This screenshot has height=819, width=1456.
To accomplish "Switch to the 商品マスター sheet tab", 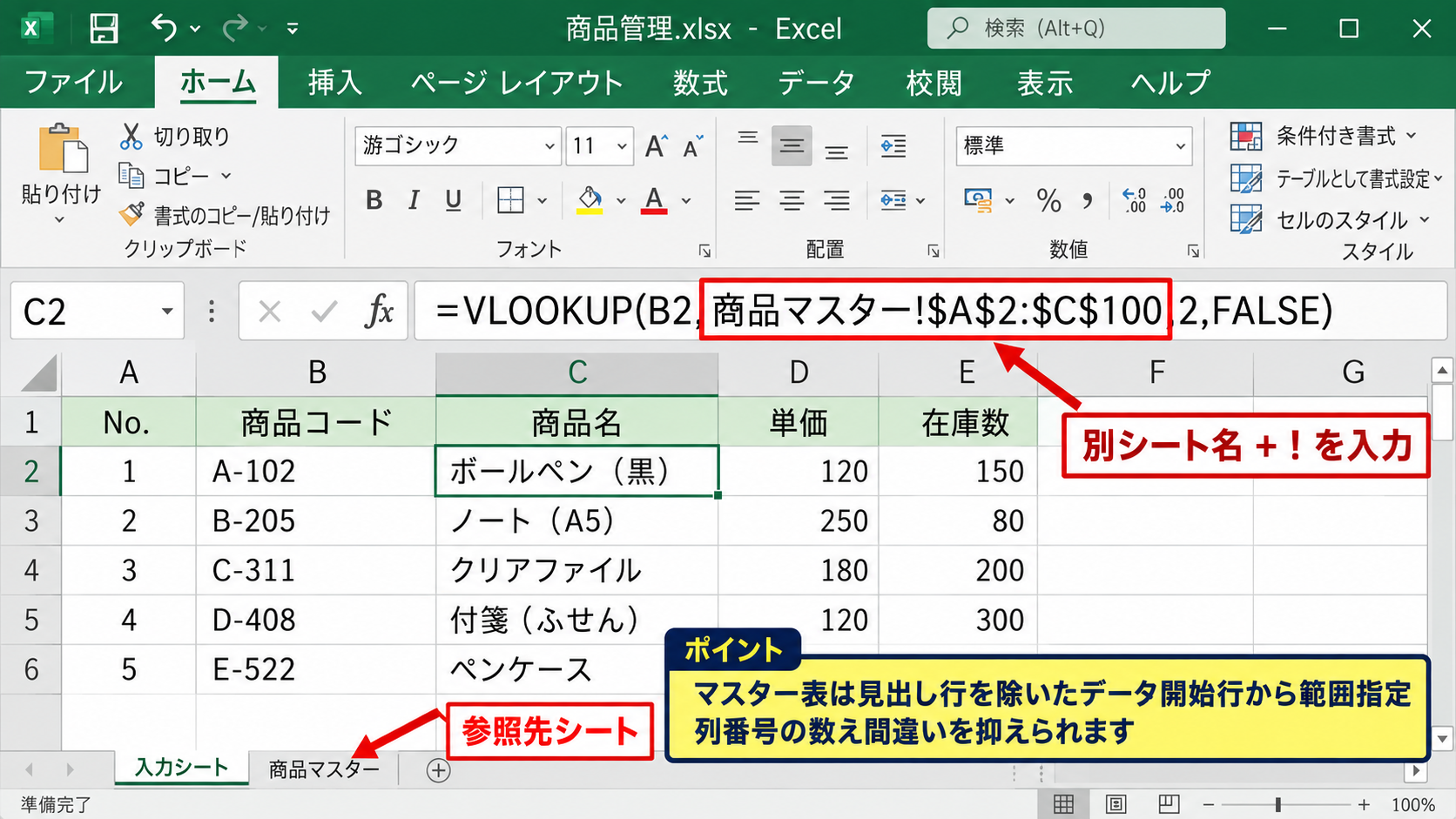I will (324, 769).
